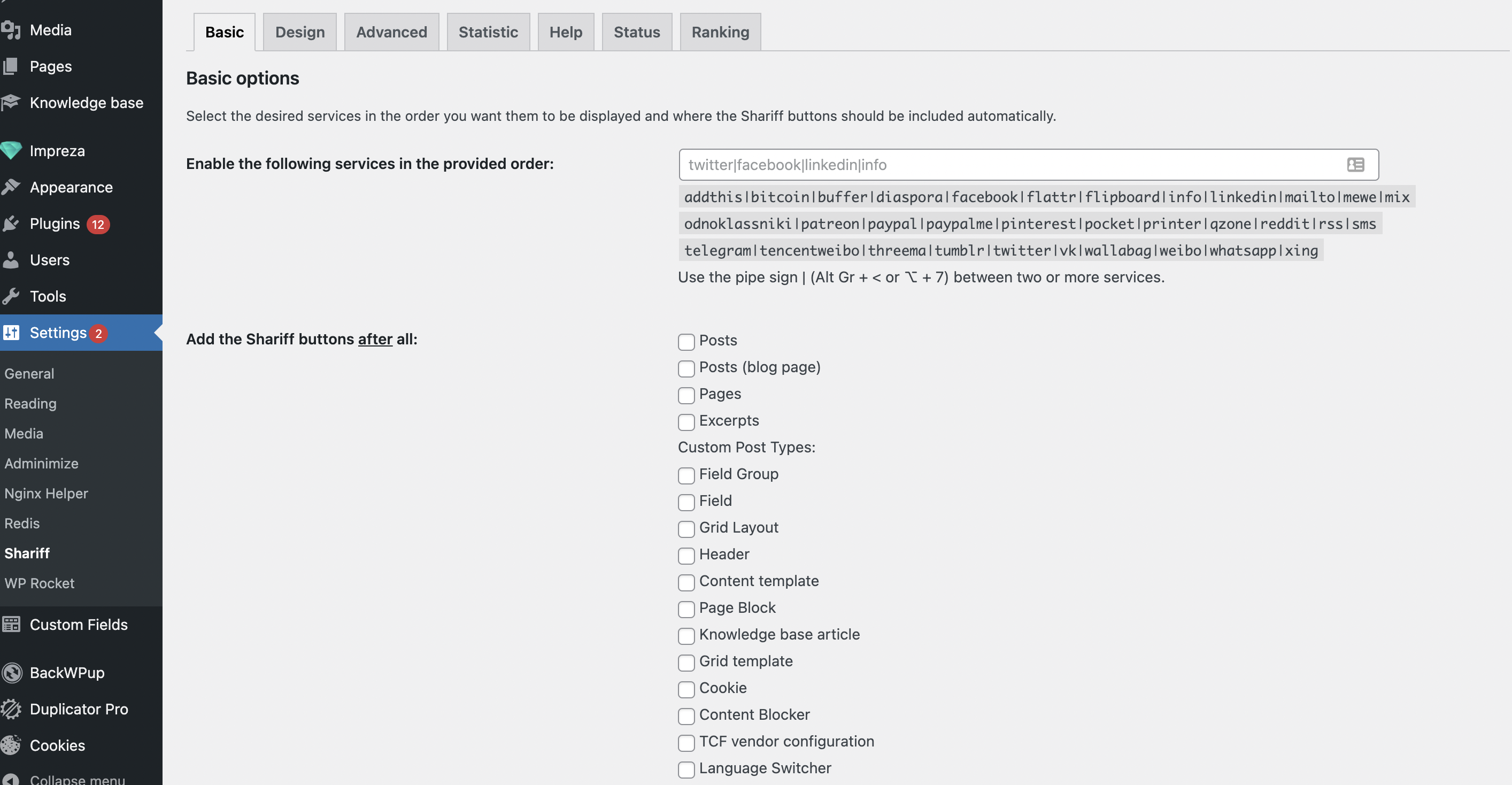Open the BackWPup sidebar icon
Image resolution: width=1512 pixels, height=785 pixels.
[x=12, y=673]
